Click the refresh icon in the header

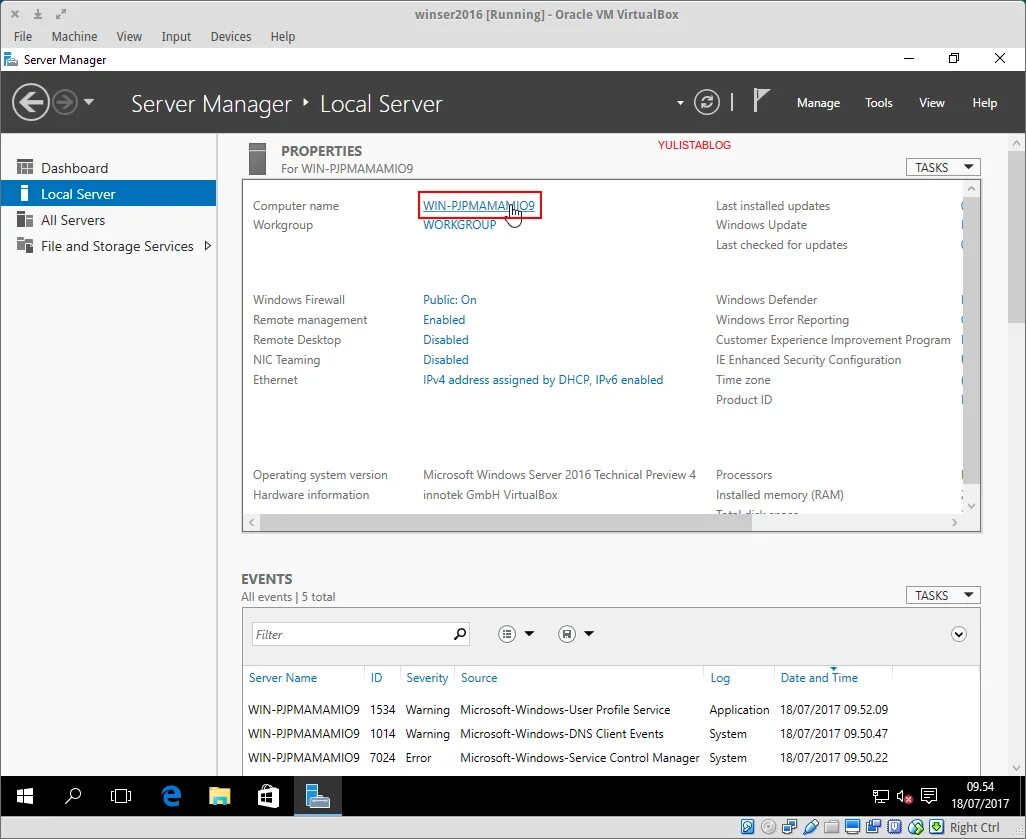[x=707, y=102]
